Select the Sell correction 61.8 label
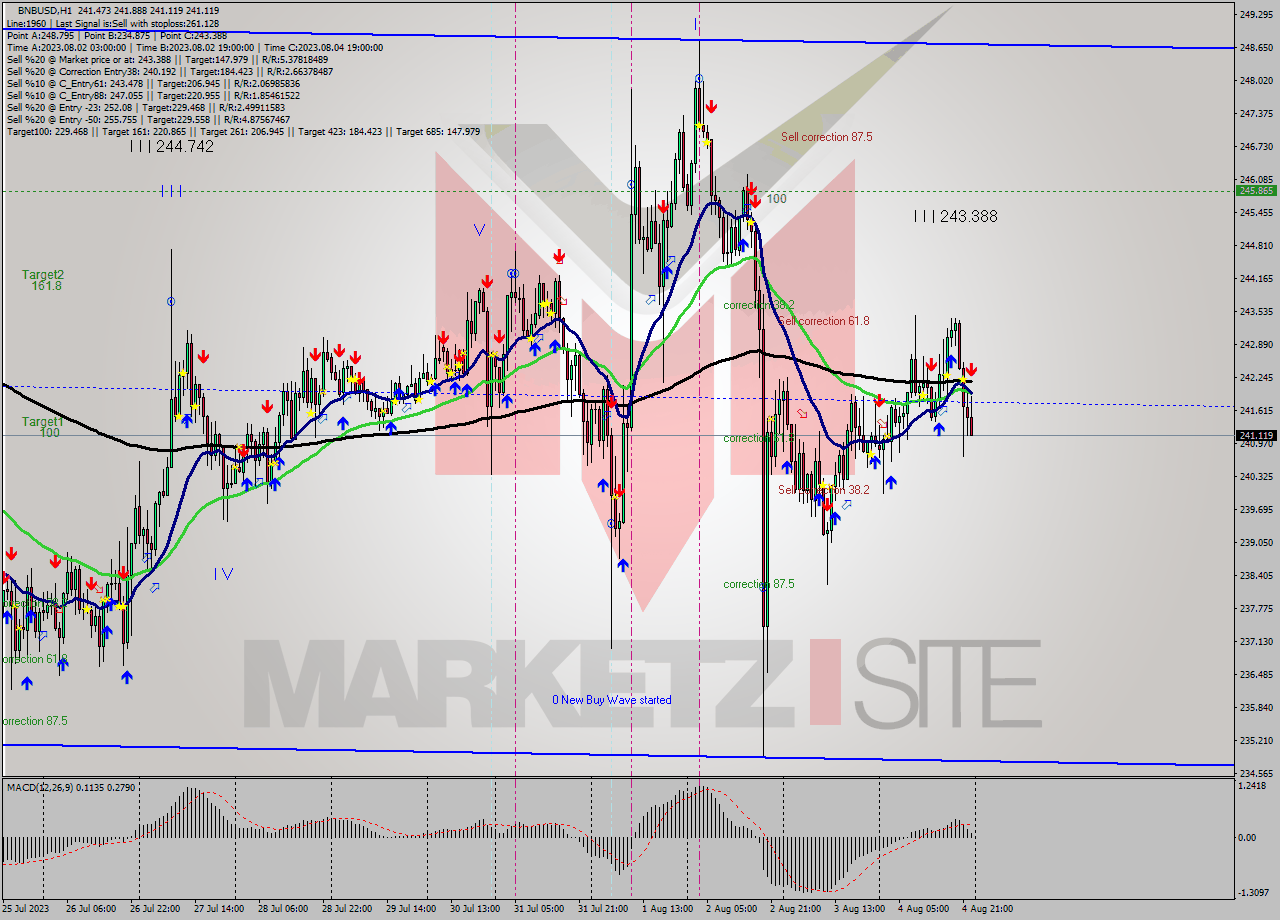This screenshot has height=920, width=1280. click(824, 321)
